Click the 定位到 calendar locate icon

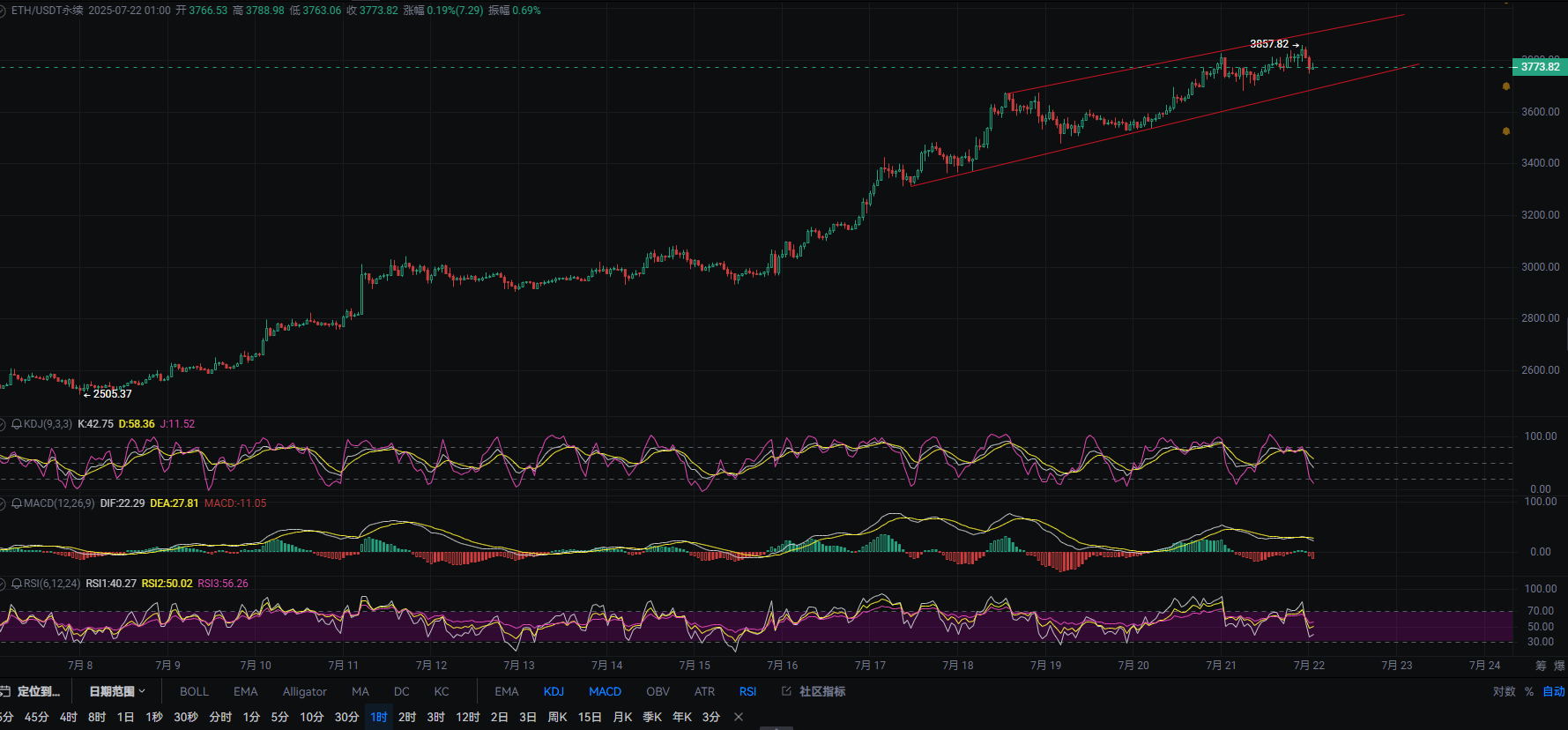tap(5, 691)
